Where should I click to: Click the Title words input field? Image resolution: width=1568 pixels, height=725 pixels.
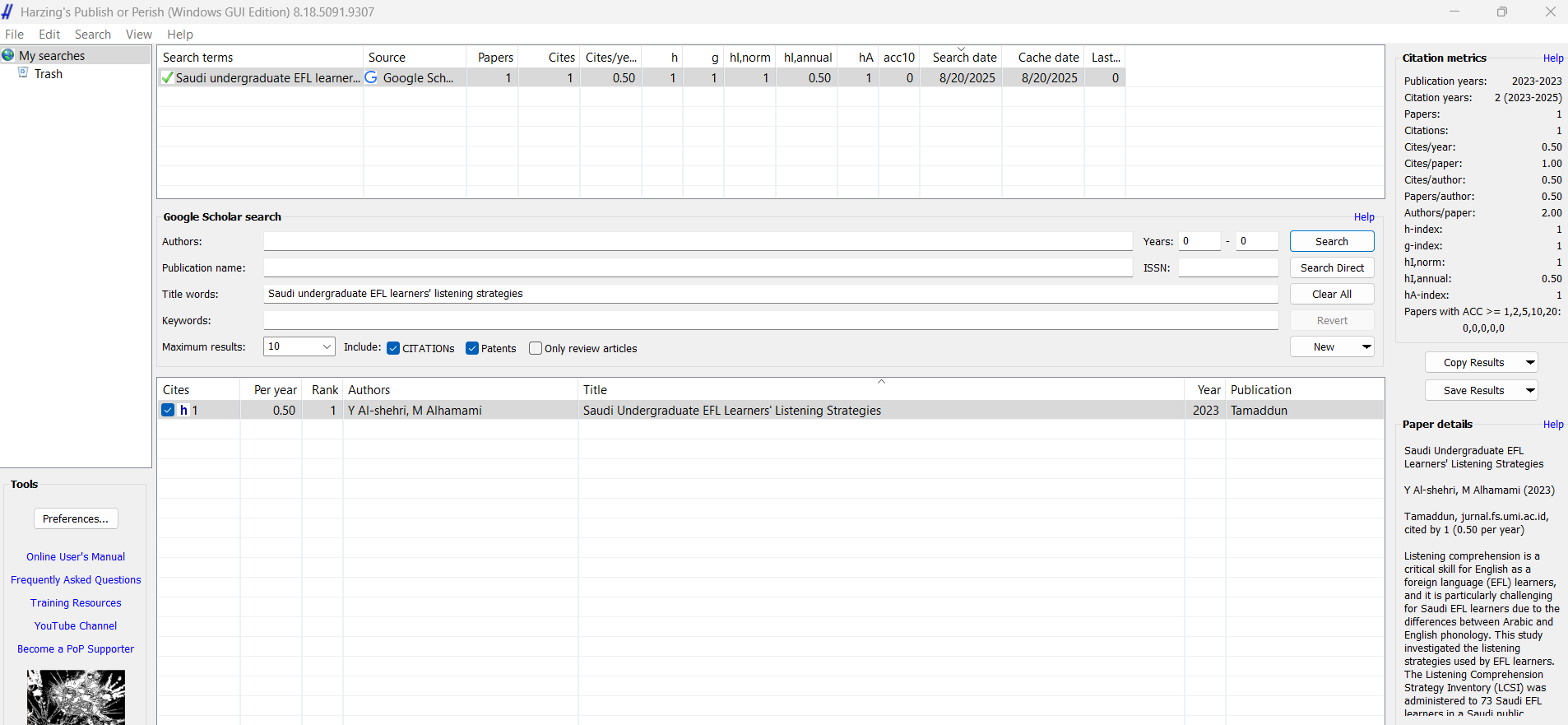coord(770,294)
